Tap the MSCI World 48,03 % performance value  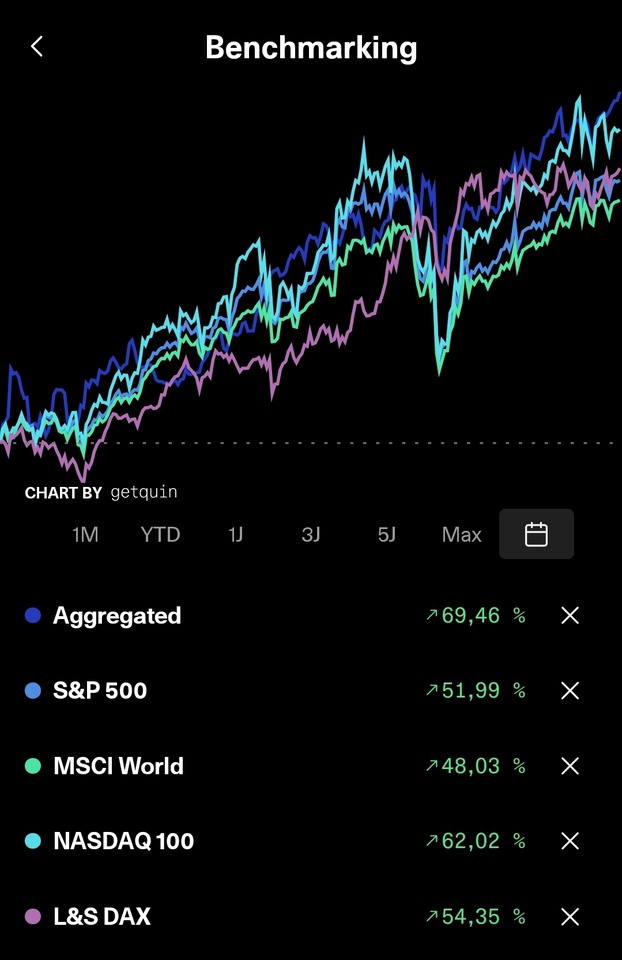point(475,766)
